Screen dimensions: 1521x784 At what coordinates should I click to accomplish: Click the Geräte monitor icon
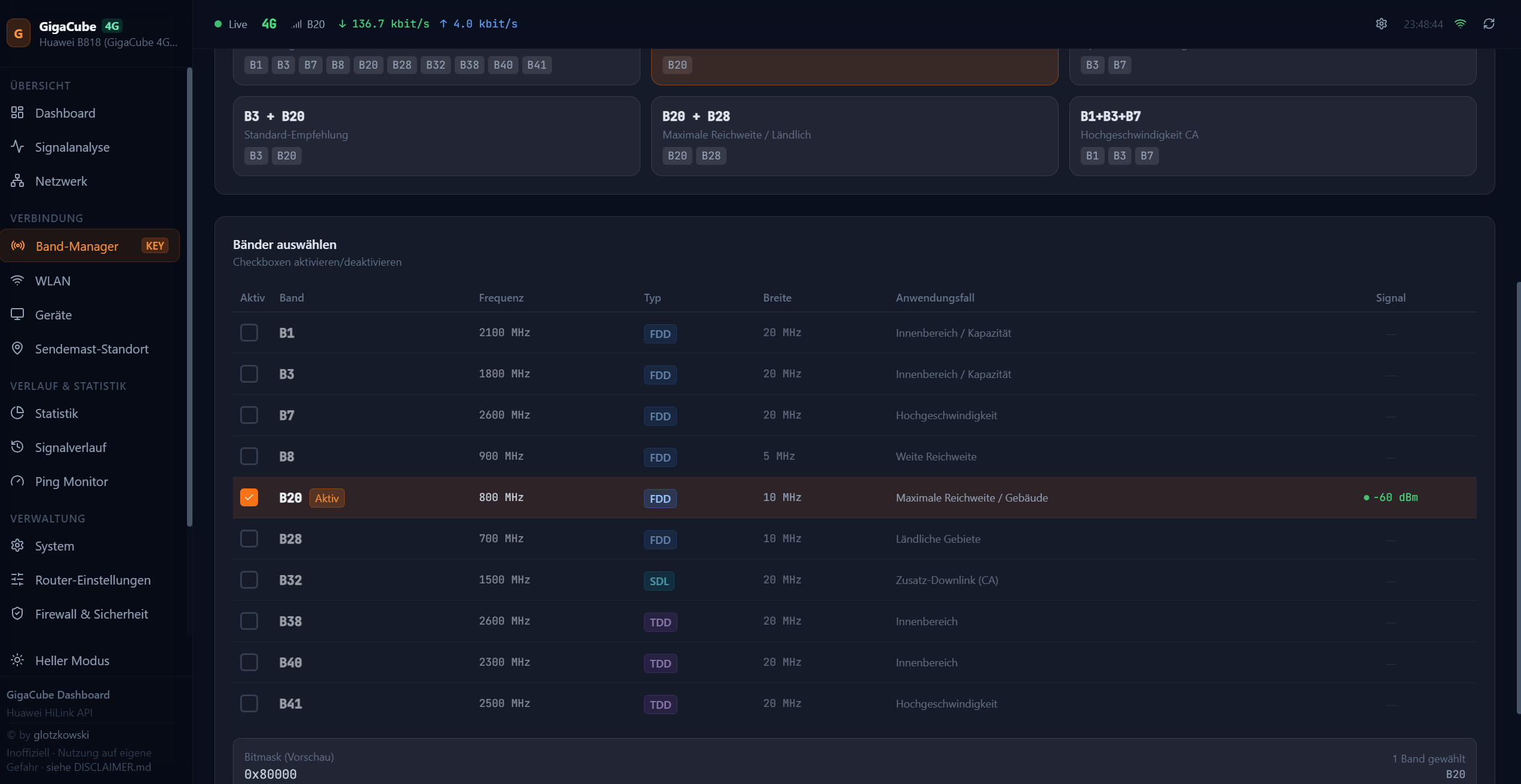[17, 314]
